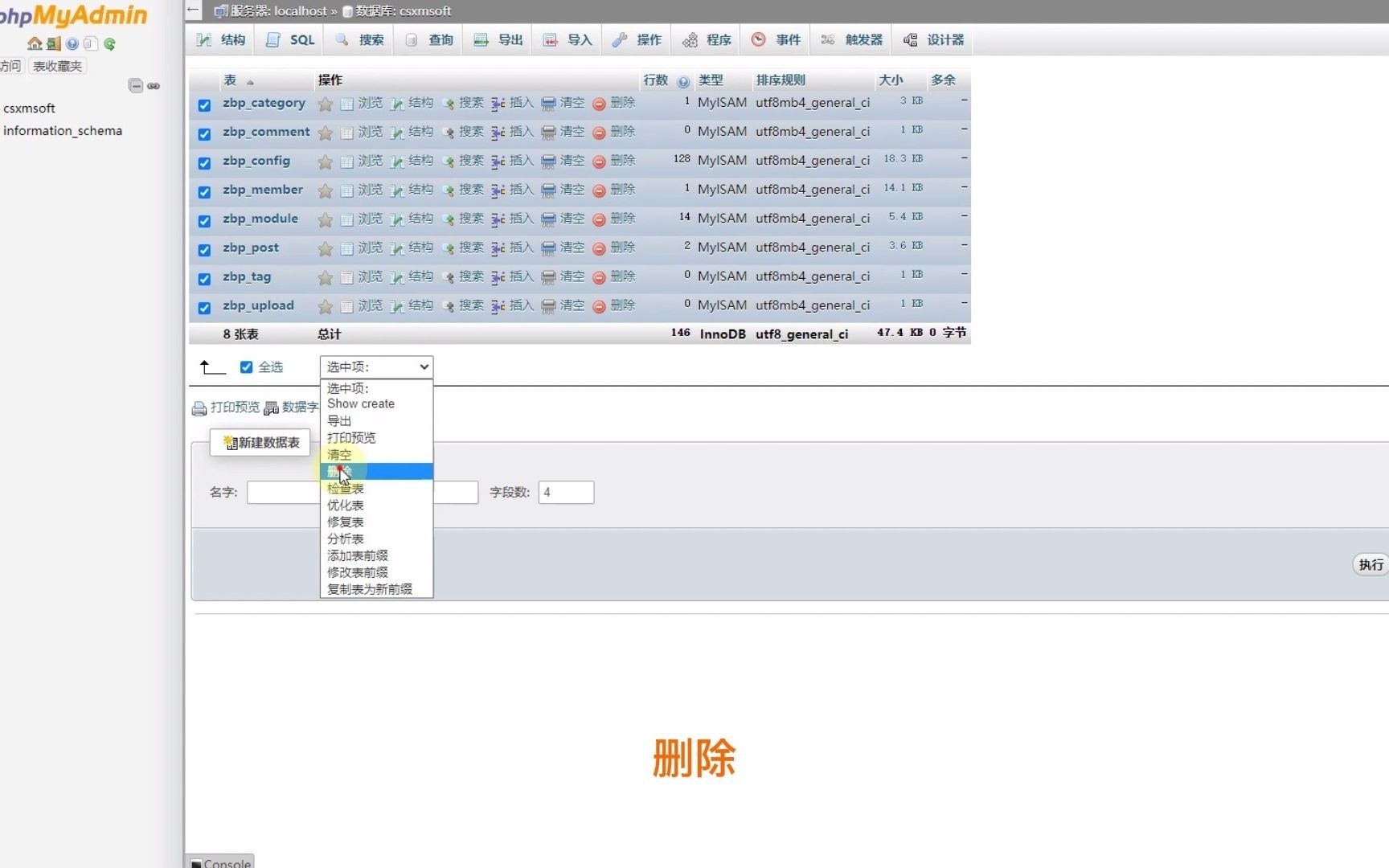1389x868 pixels.
Task: Click the row count help icon
Action: click(x=683, y=81)
